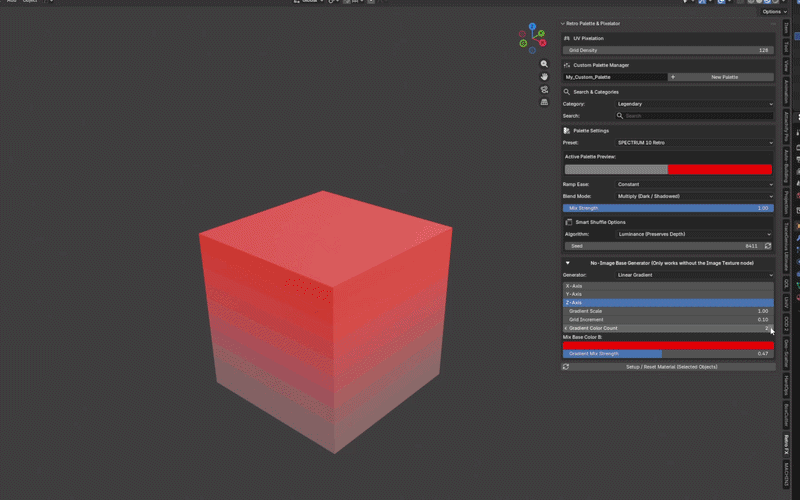
Task: Click Setup / Reset Material button
Action: [x=668, y=367]
